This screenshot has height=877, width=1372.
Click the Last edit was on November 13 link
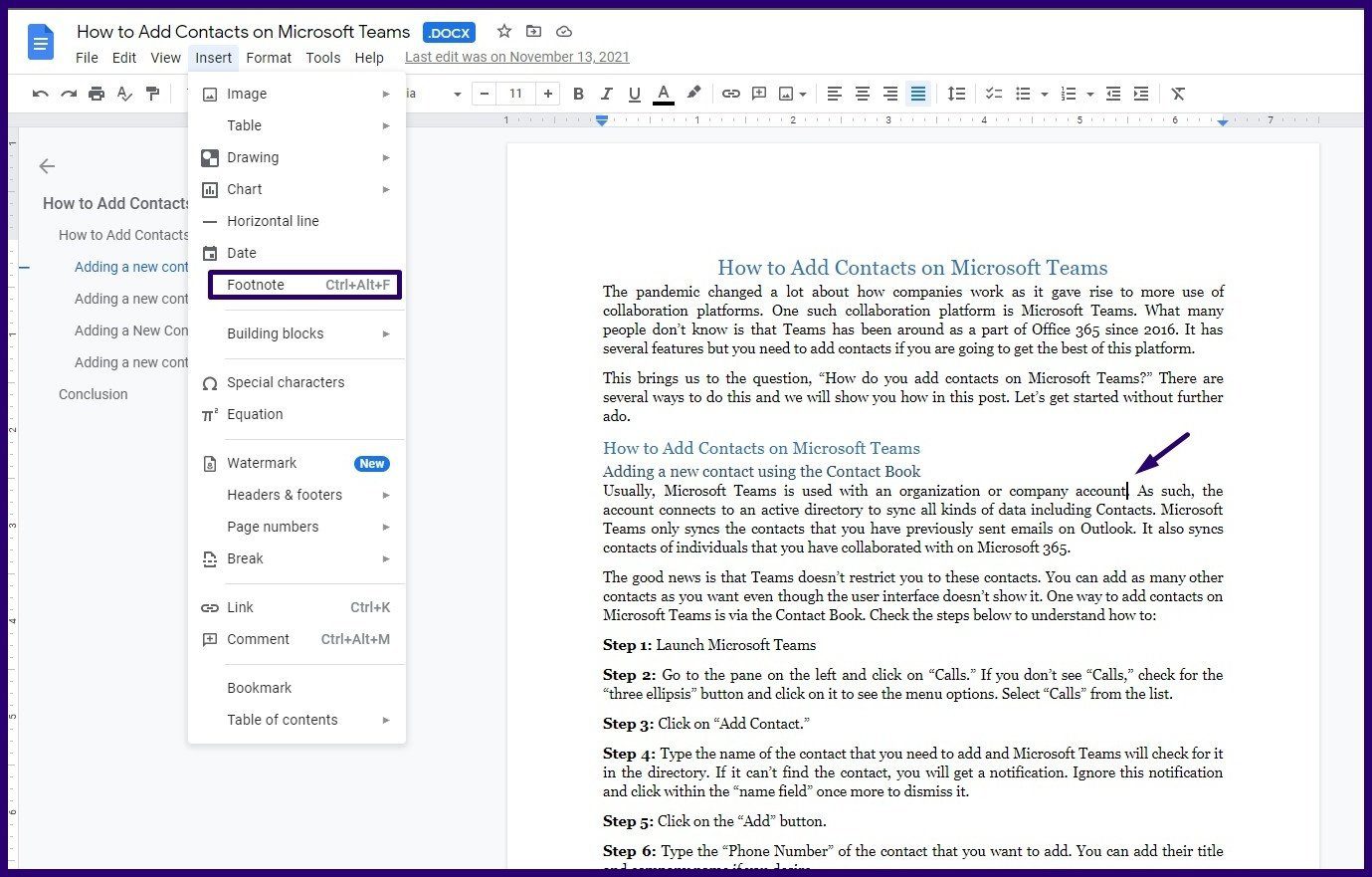point(516,57)
